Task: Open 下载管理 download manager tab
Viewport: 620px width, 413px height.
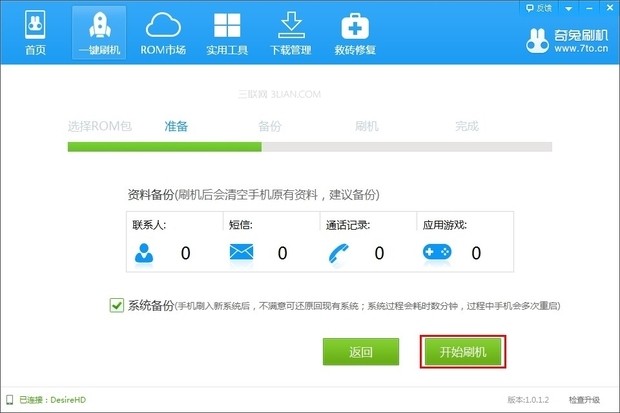Action: [x=291, y=33]
